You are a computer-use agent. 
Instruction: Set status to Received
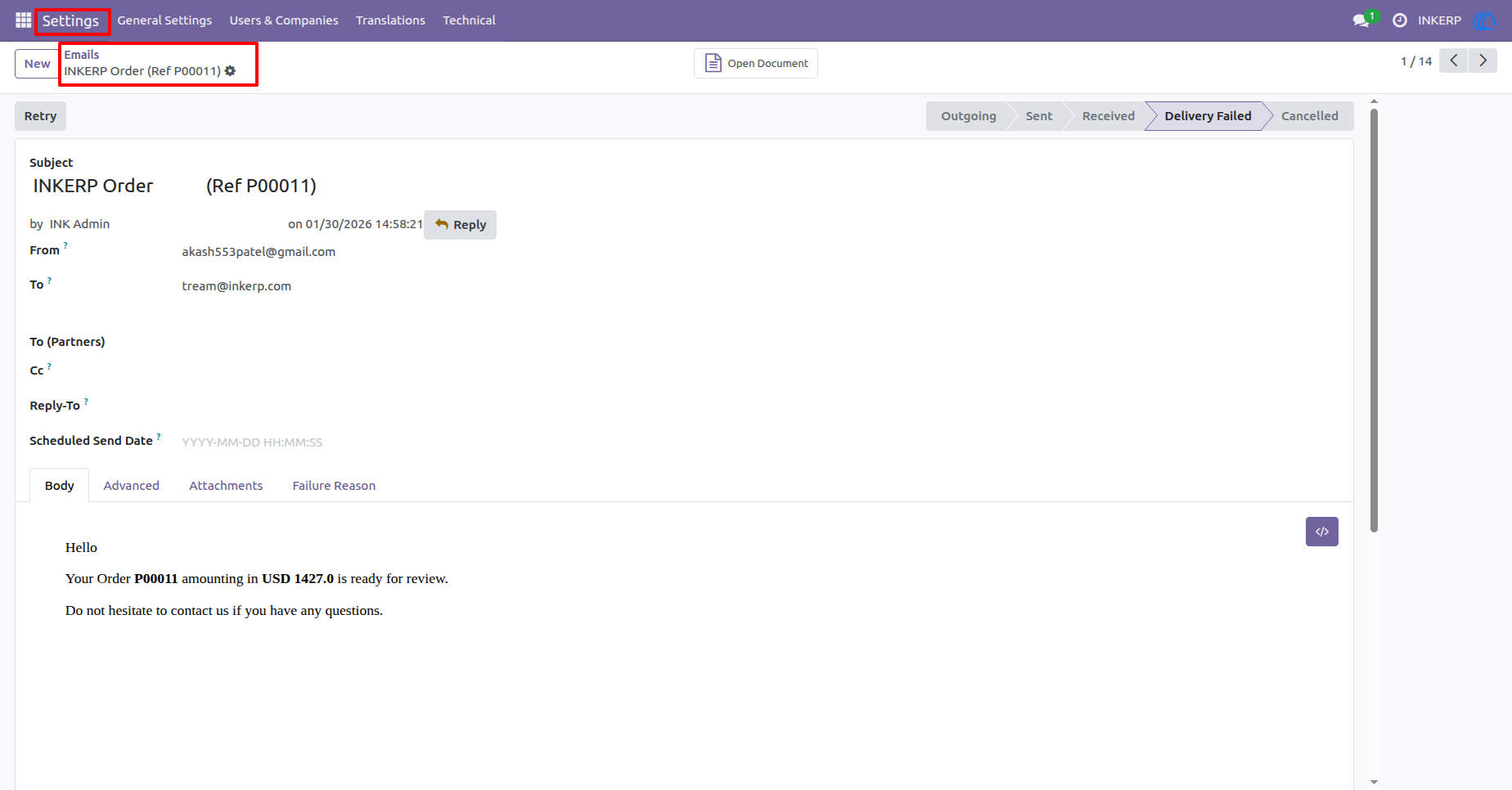1108,116
